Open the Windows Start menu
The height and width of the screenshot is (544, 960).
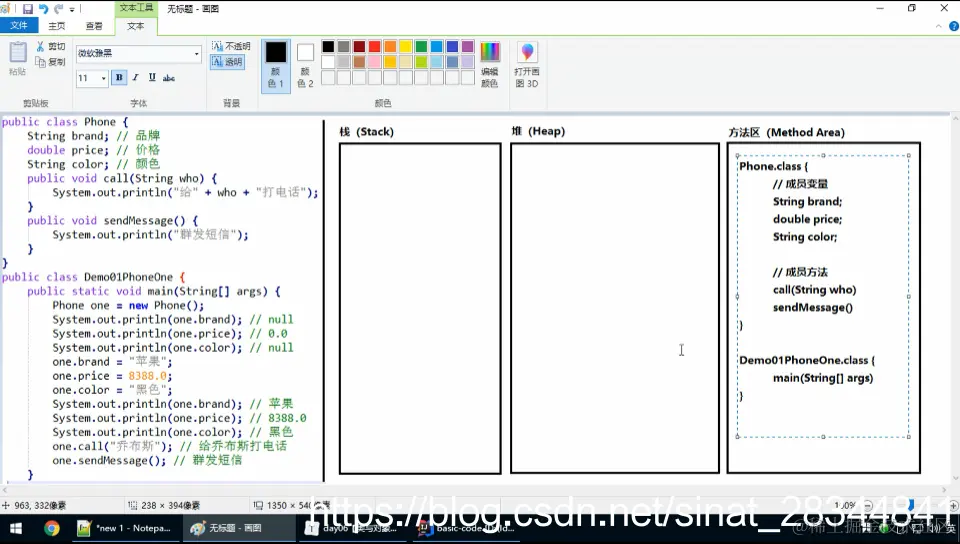click(x=15, y=528)
